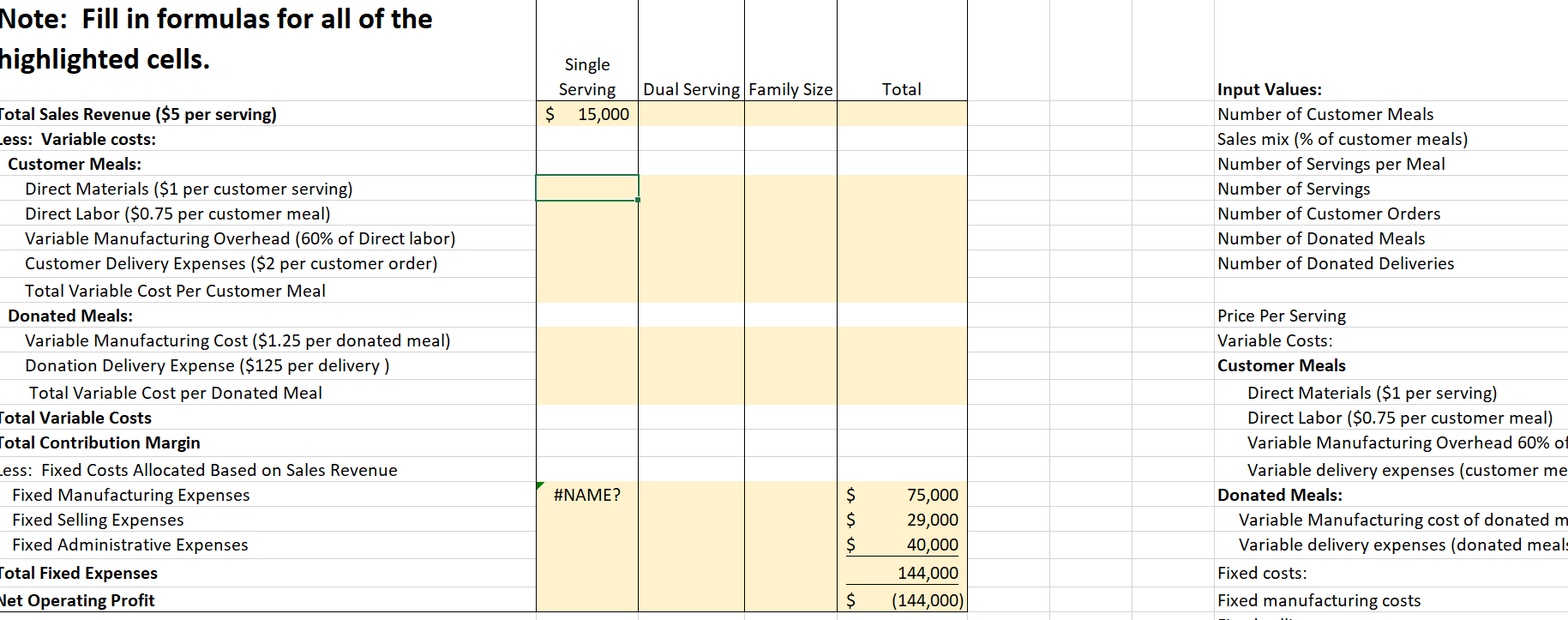Screen dimensions: 1568x620
Task: Select the 'Number of Servings' input label
Action: click(1294, 189)
